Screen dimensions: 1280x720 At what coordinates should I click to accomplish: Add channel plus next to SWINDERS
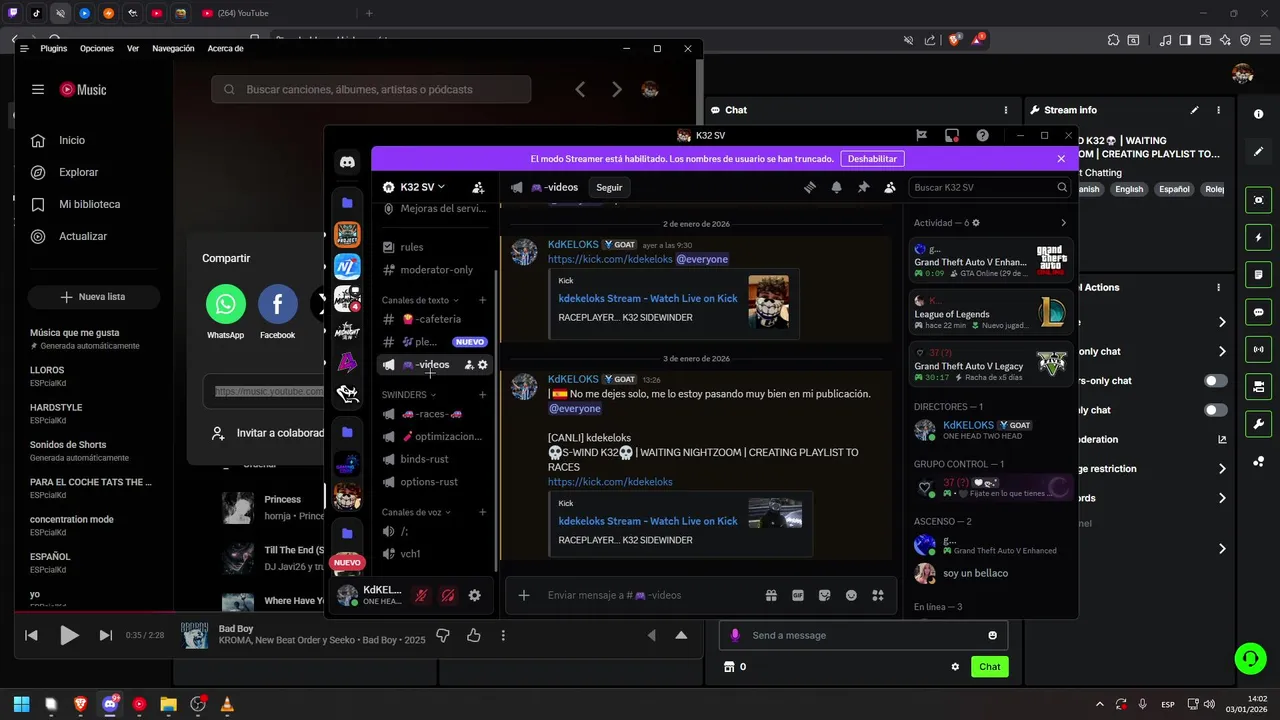pos(483,395)
